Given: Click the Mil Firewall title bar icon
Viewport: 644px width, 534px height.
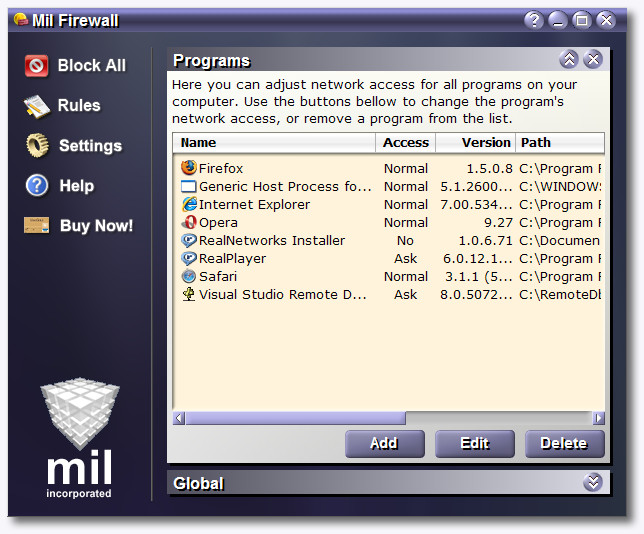Looking at the screenshot, I should [x=21, y=19].
